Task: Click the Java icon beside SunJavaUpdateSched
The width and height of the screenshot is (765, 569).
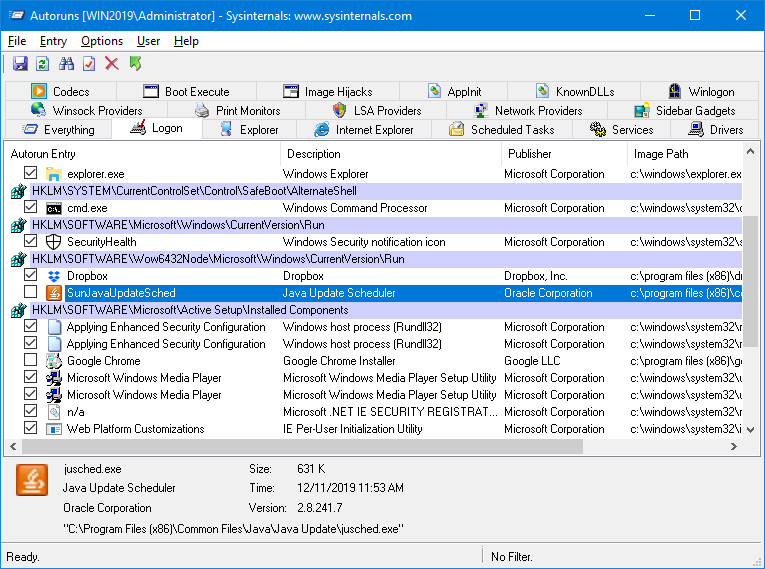Action: pos(54,293)
